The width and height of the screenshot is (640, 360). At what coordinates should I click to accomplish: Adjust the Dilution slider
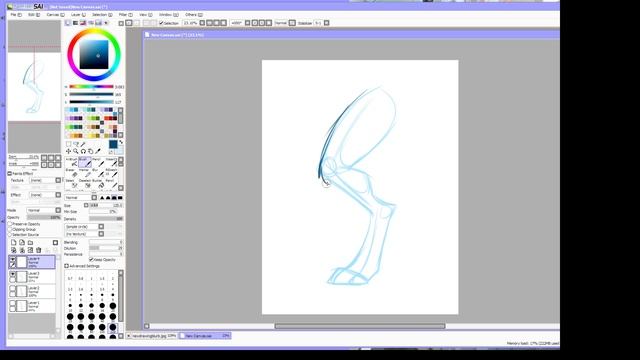click(106, 248)
